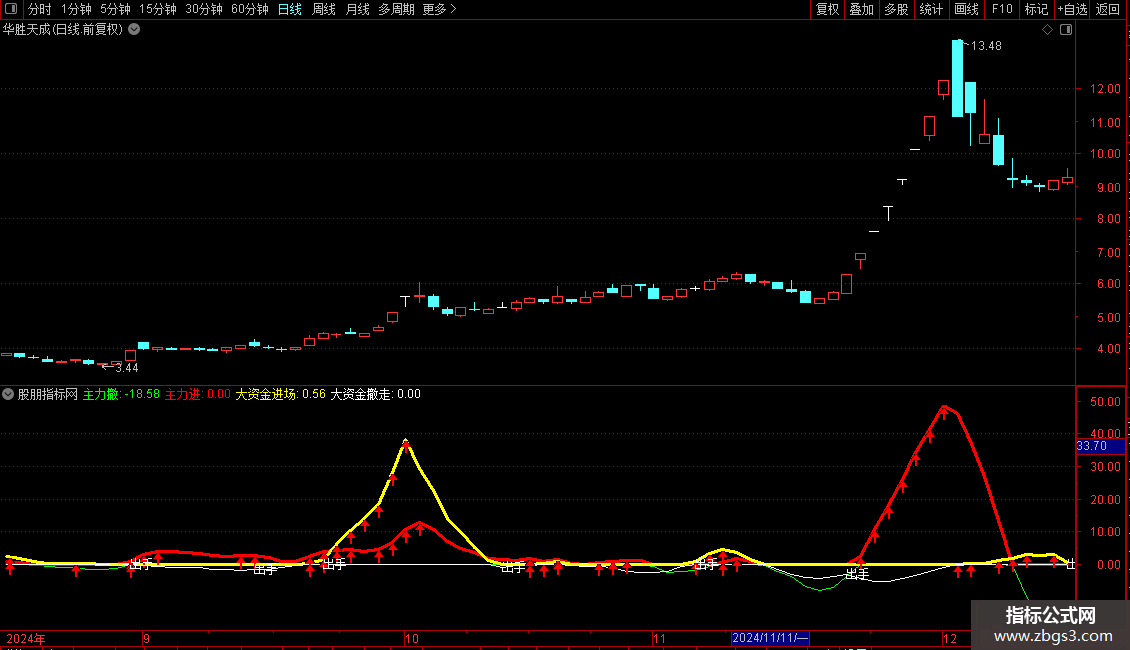Open the dropdown circle beside 股朋指标网
This screenshot has height=650, width=1130.
(x=8, y=394)
